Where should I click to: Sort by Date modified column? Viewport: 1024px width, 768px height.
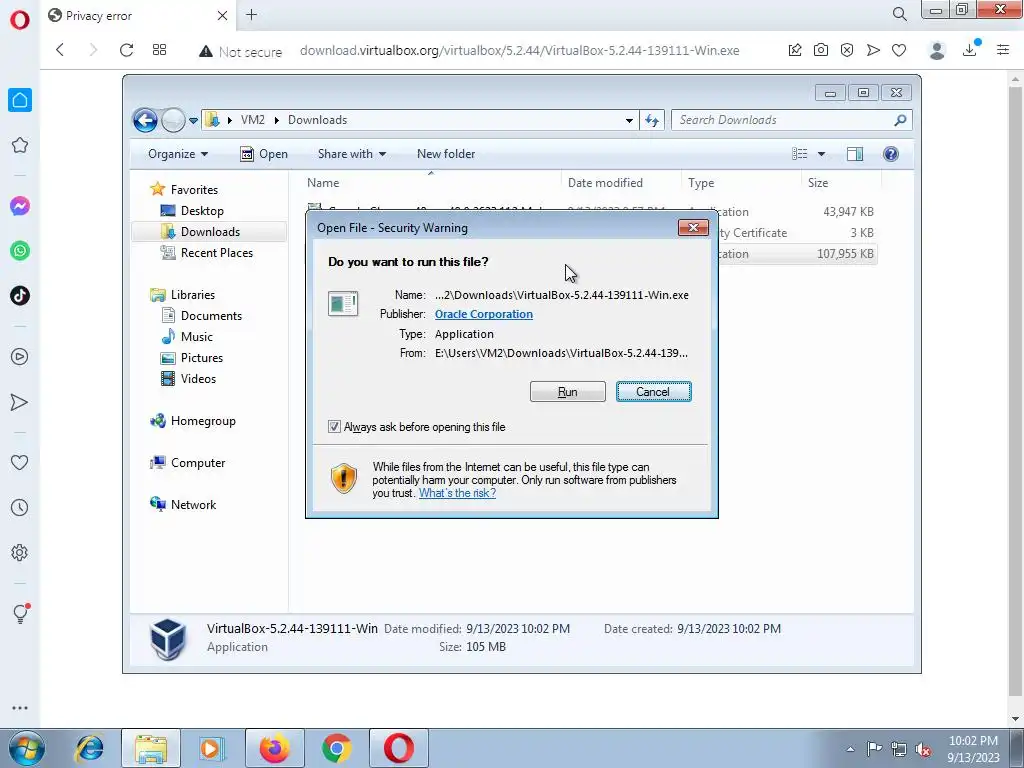[x=605, y=183]
